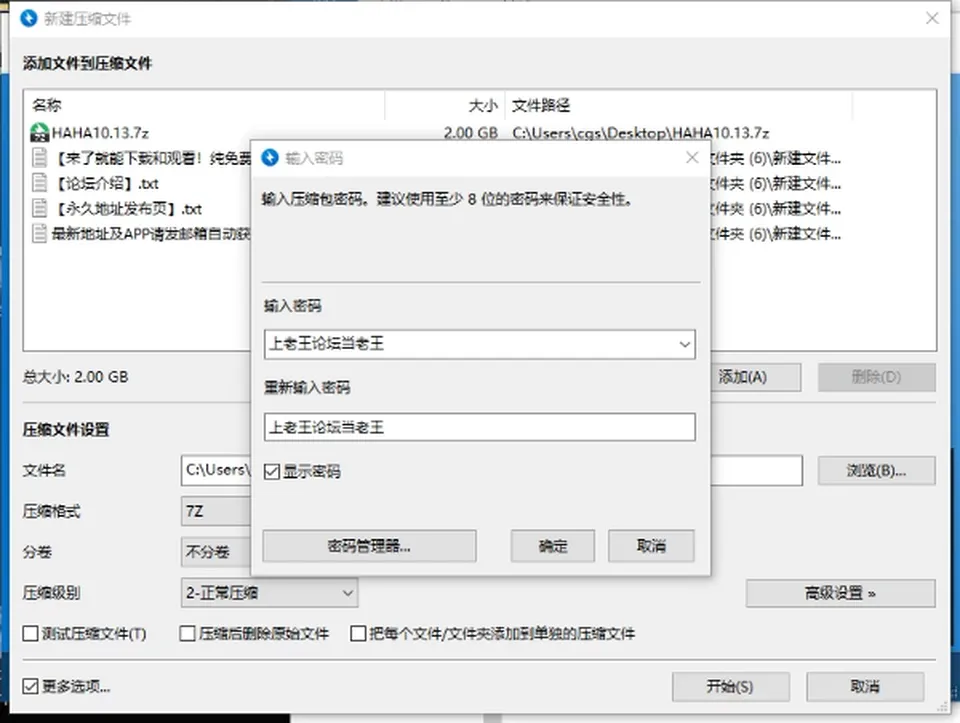Confirm the password with 确定
Image resolution: width=960 pixels, height=723 pixels.
[x=553, y=545]
